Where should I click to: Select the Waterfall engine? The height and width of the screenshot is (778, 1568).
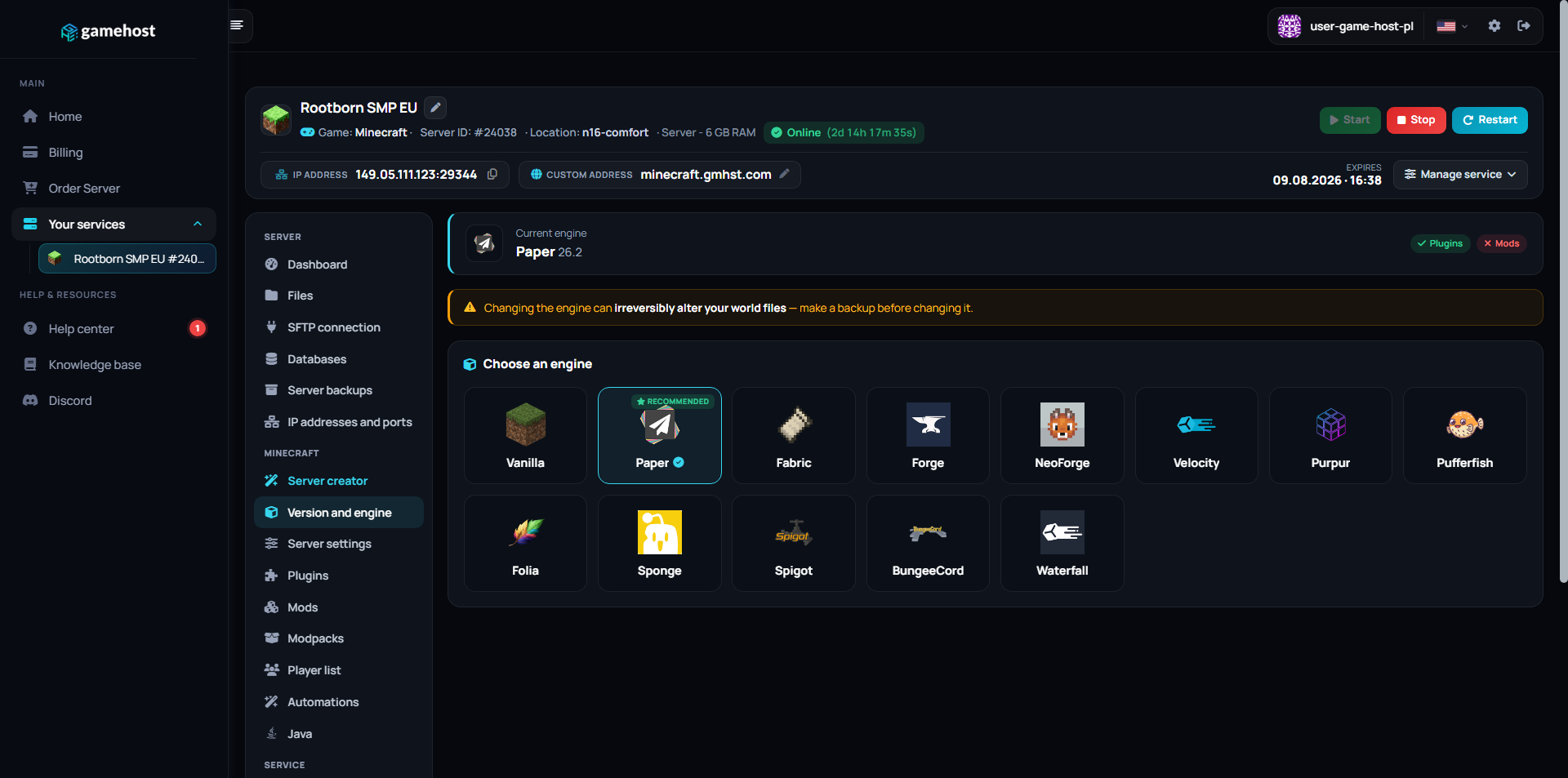[1062, 543]
